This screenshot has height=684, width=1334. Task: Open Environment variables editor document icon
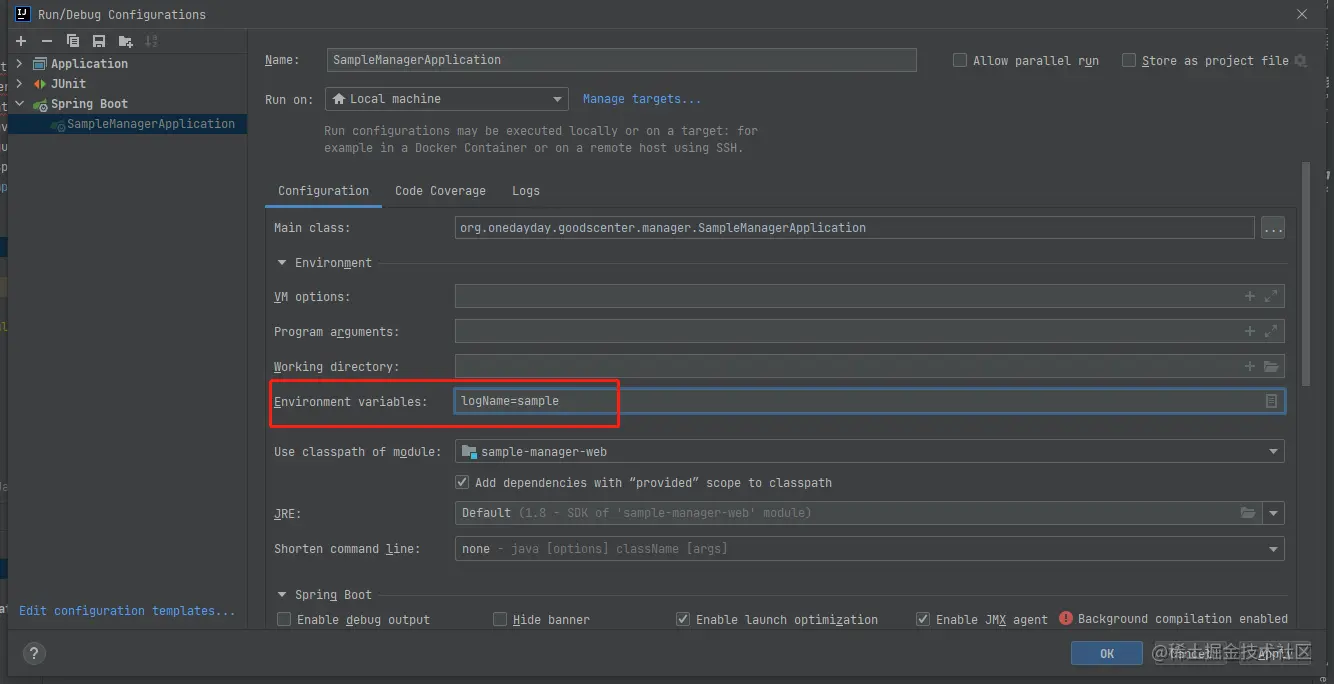pos(1271,401)
